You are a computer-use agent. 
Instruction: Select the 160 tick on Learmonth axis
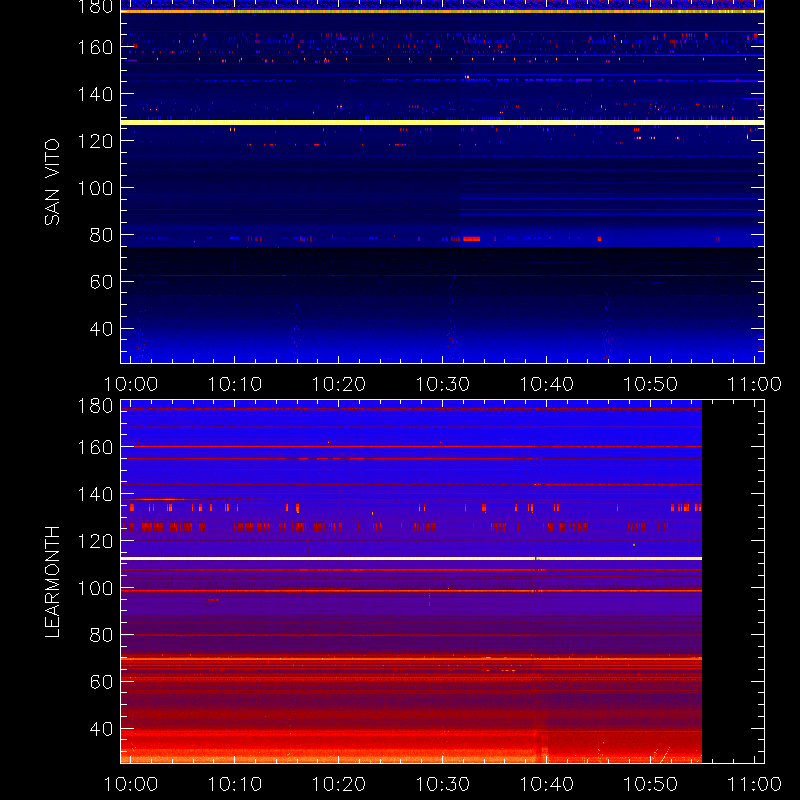(95, 447)
